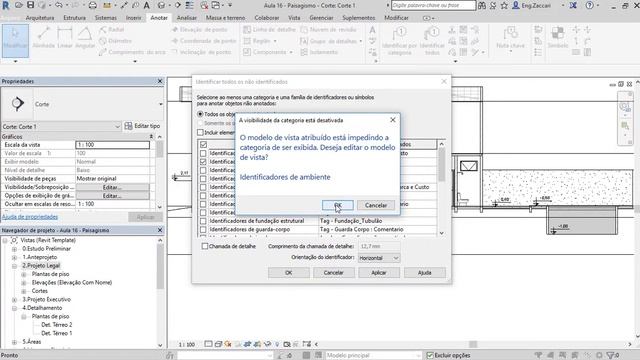Click the Save icon in quick access toolbar

pos(31,5)
